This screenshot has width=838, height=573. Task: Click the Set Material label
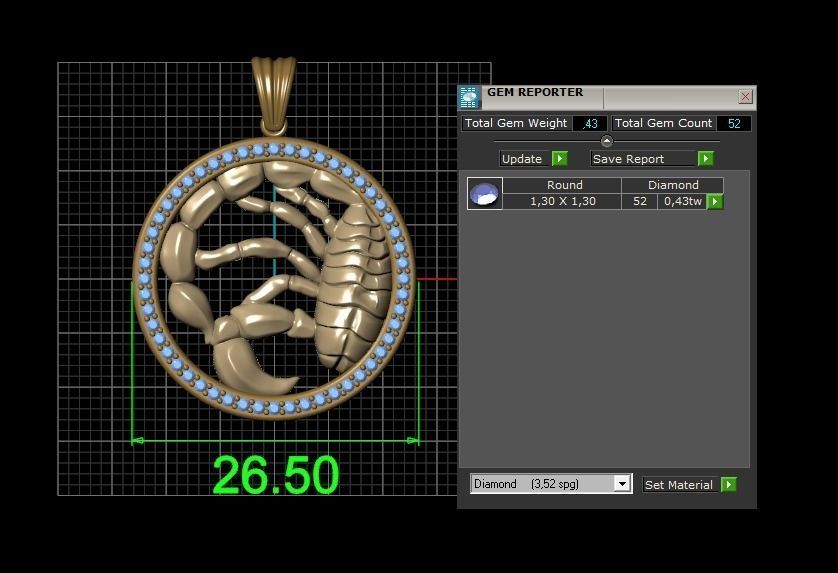click(x=679, y=485)
